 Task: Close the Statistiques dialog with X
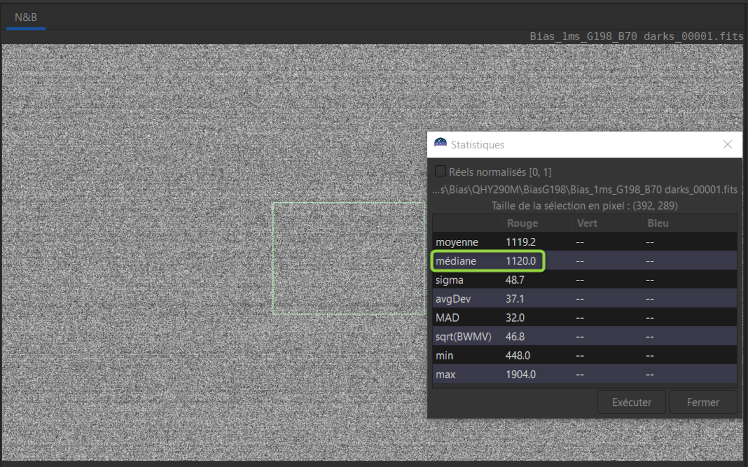point(727,145)
